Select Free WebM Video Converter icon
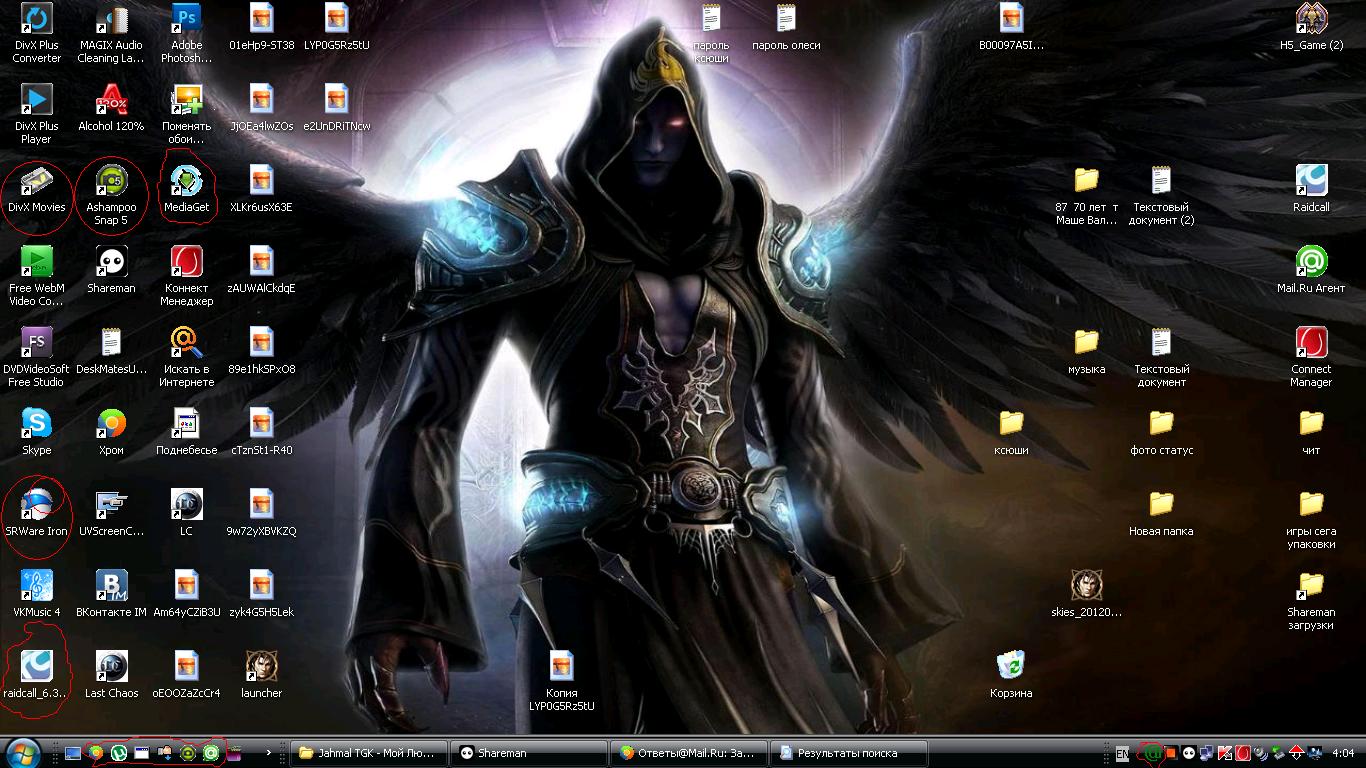 36,276
